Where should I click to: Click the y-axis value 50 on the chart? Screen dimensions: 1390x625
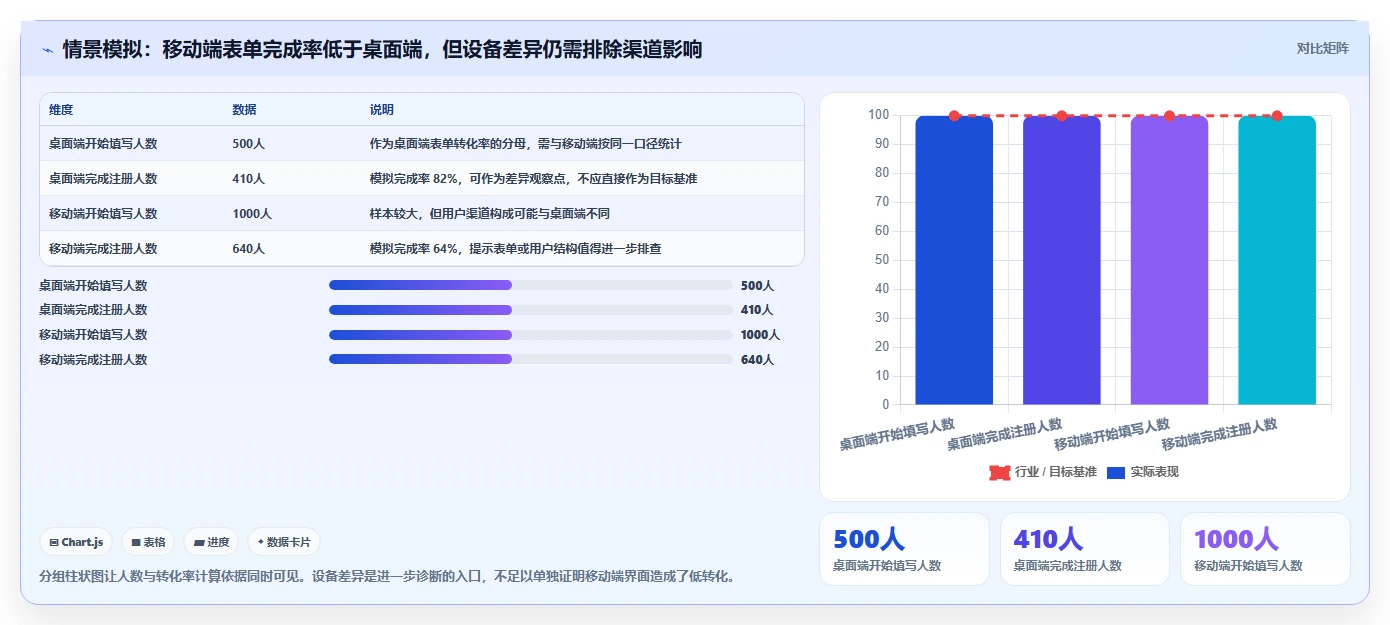(x=882, y=260)
